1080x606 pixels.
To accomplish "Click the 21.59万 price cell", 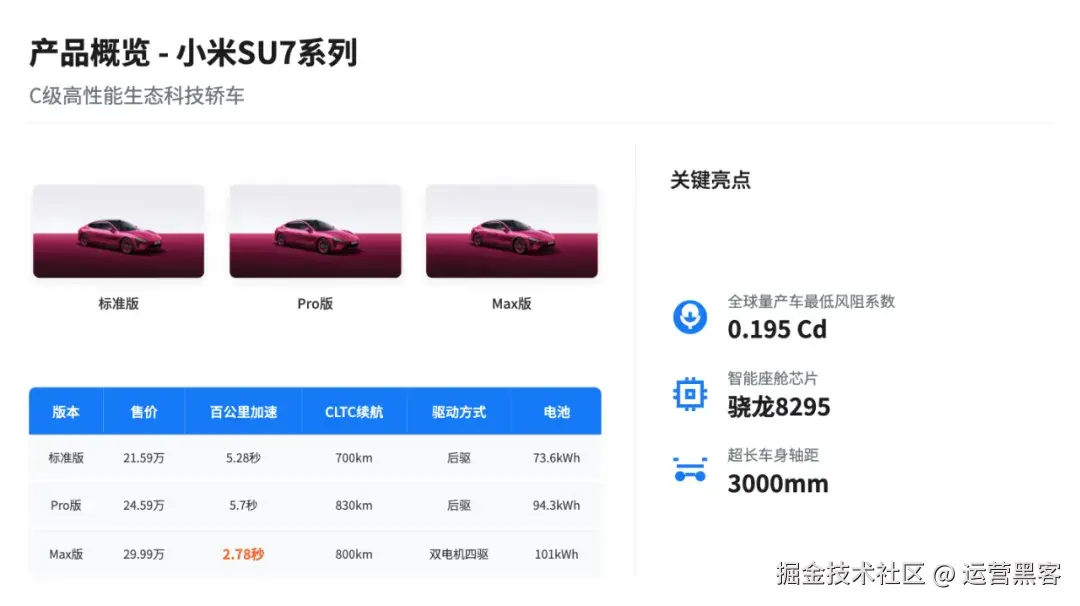I will [144, 458].
